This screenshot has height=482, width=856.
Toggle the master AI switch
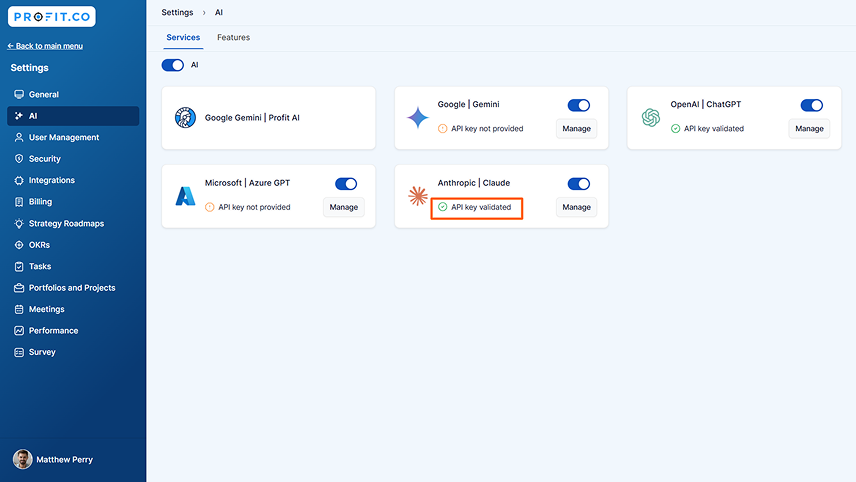[x=173, y=65]
